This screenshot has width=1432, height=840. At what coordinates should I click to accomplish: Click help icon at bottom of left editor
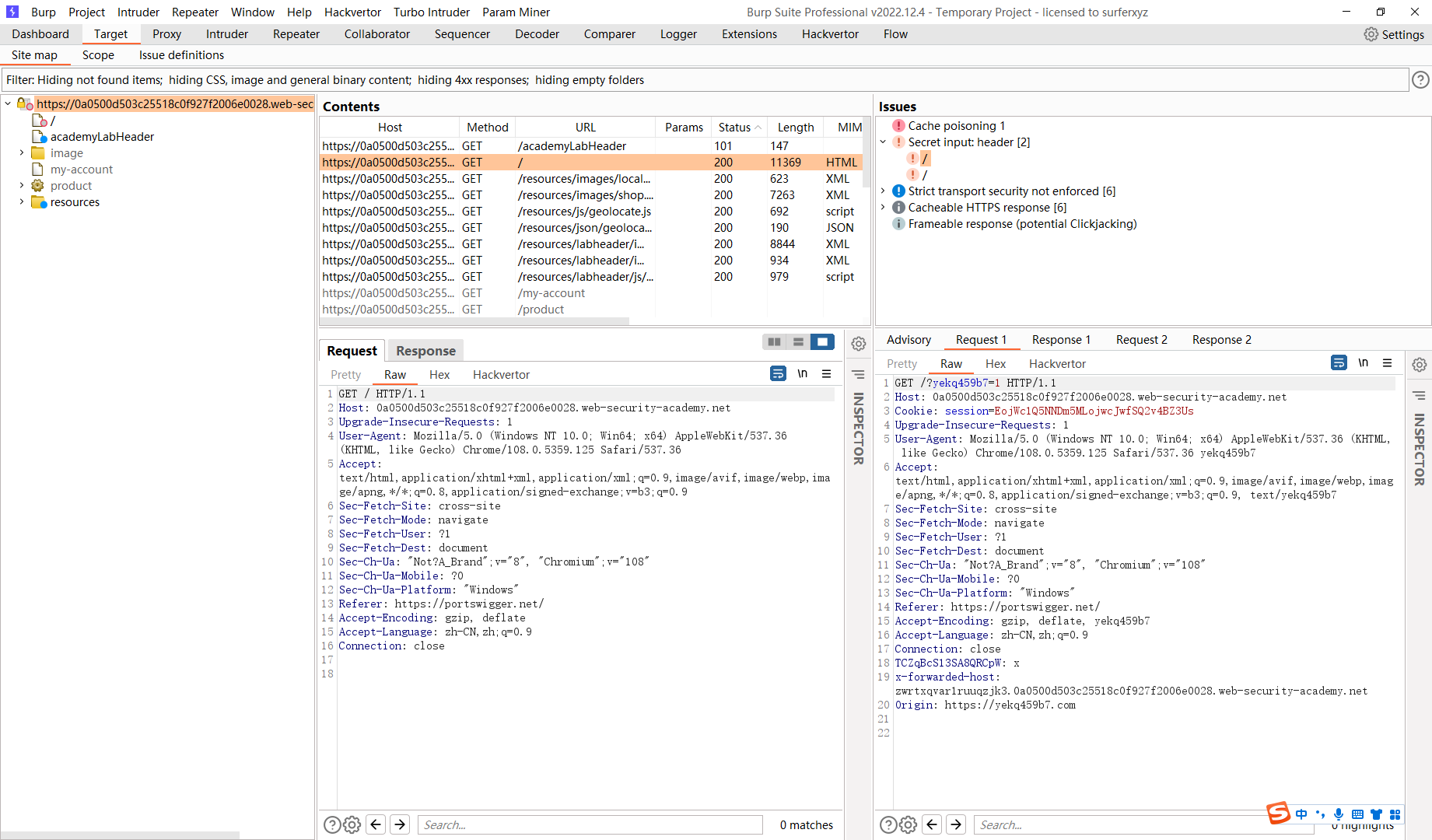[x=331, y=824]
